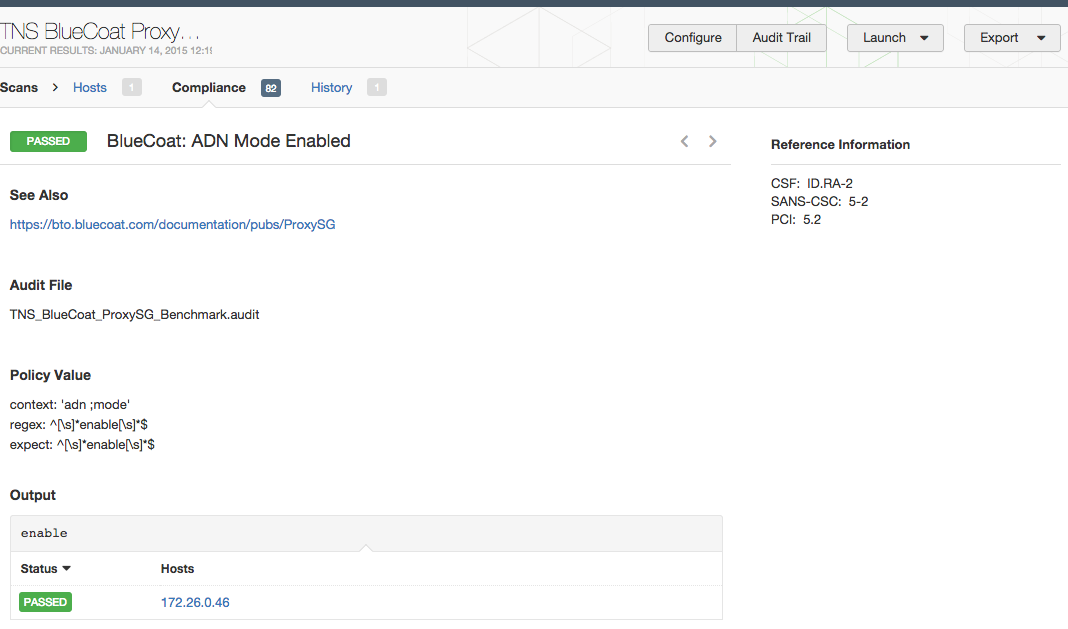
Task: Click the Hosts tab count badge
Action: point(131,87)
